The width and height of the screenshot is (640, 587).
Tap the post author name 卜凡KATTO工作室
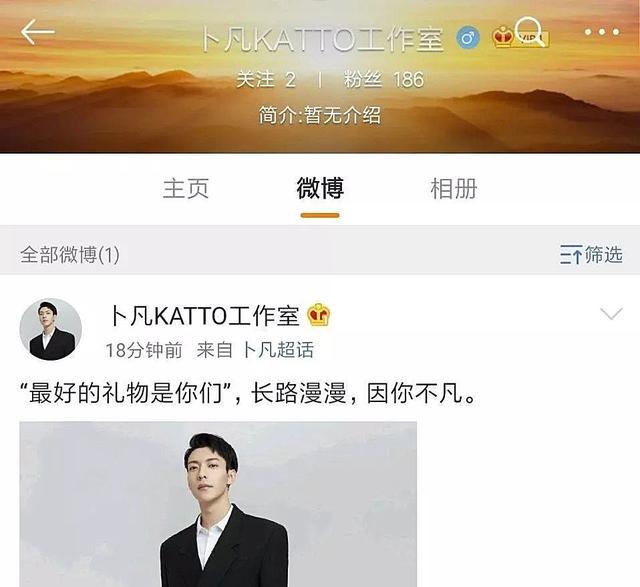[204, 316]
